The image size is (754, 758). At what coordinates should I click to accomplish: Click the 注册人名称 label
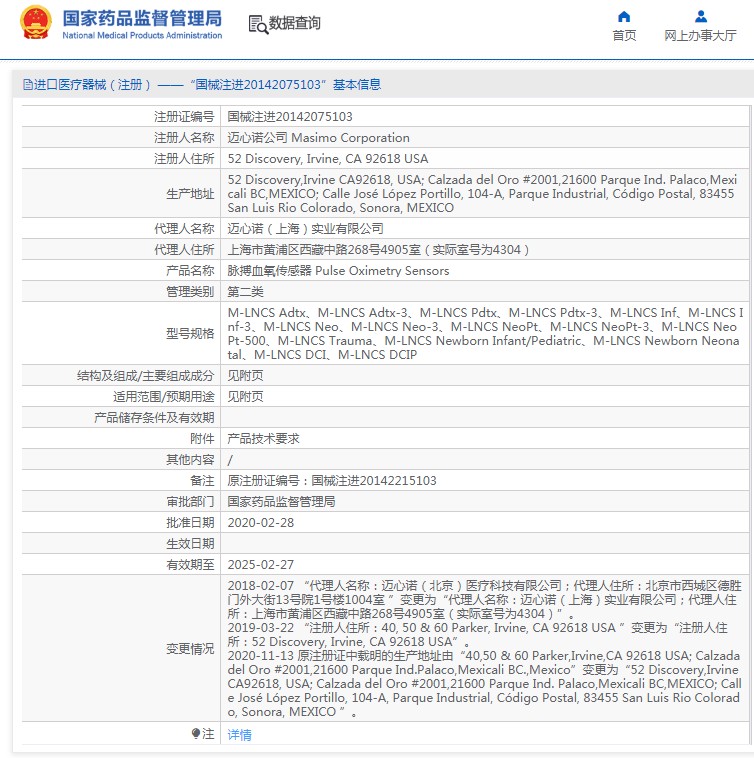pyautogui.click(x=184, y=138)
